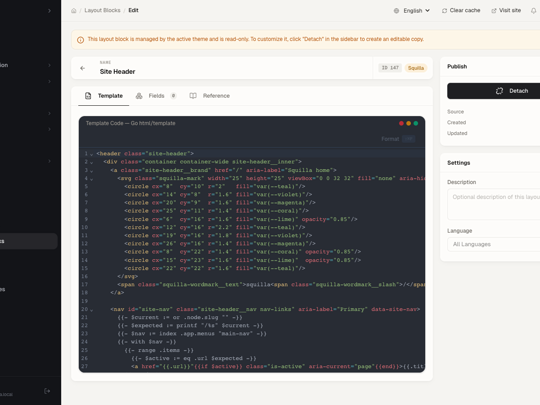Click the read-only layout block warning message
Screen dimensions: 540x405
click(256, 39)
